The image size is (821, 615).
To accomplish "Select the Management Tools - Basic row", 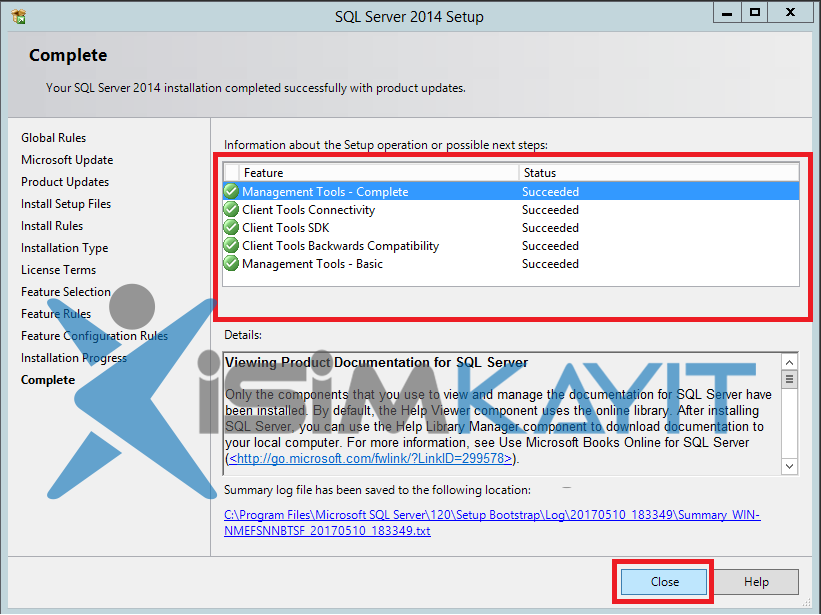I will click(x=511, y=263).
